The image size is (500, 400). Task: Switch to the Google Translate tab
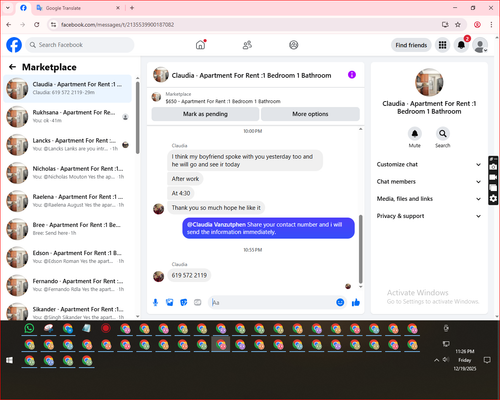pos(78,8)
